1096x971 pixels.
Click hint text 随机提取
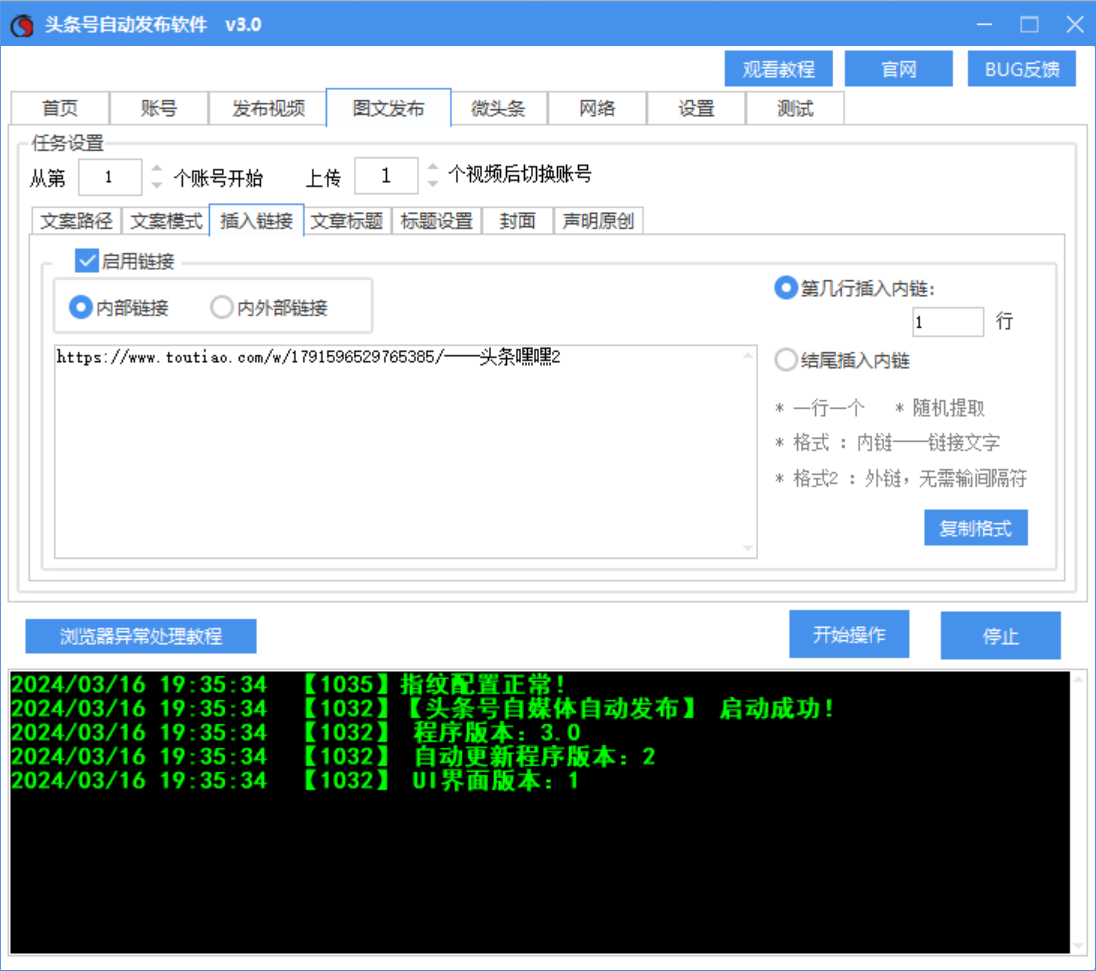click(940, 408)
